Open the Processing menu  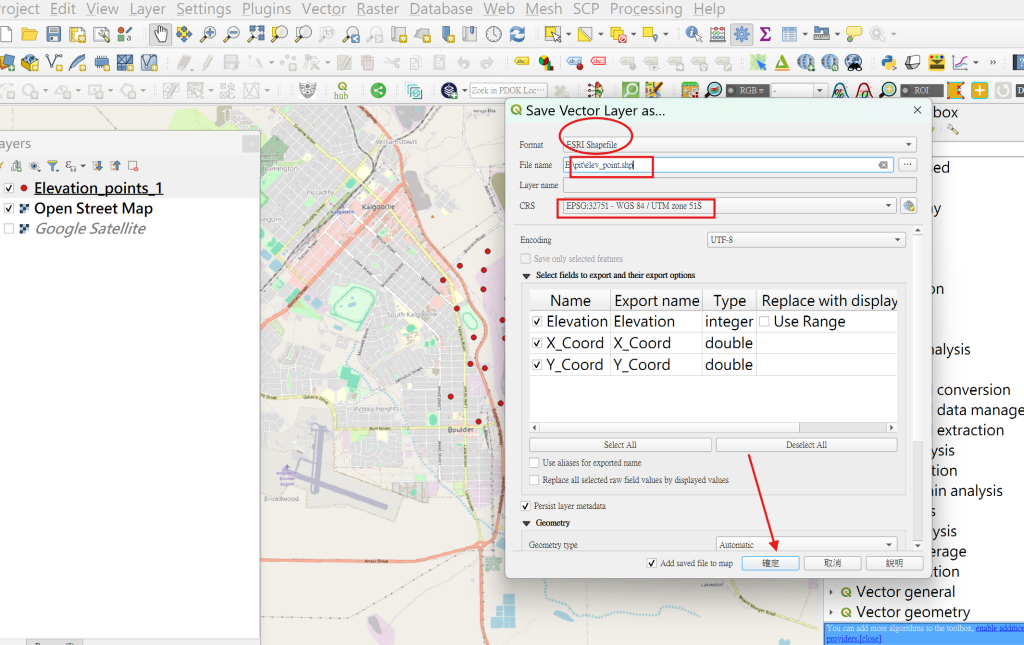tap(646, 9)
